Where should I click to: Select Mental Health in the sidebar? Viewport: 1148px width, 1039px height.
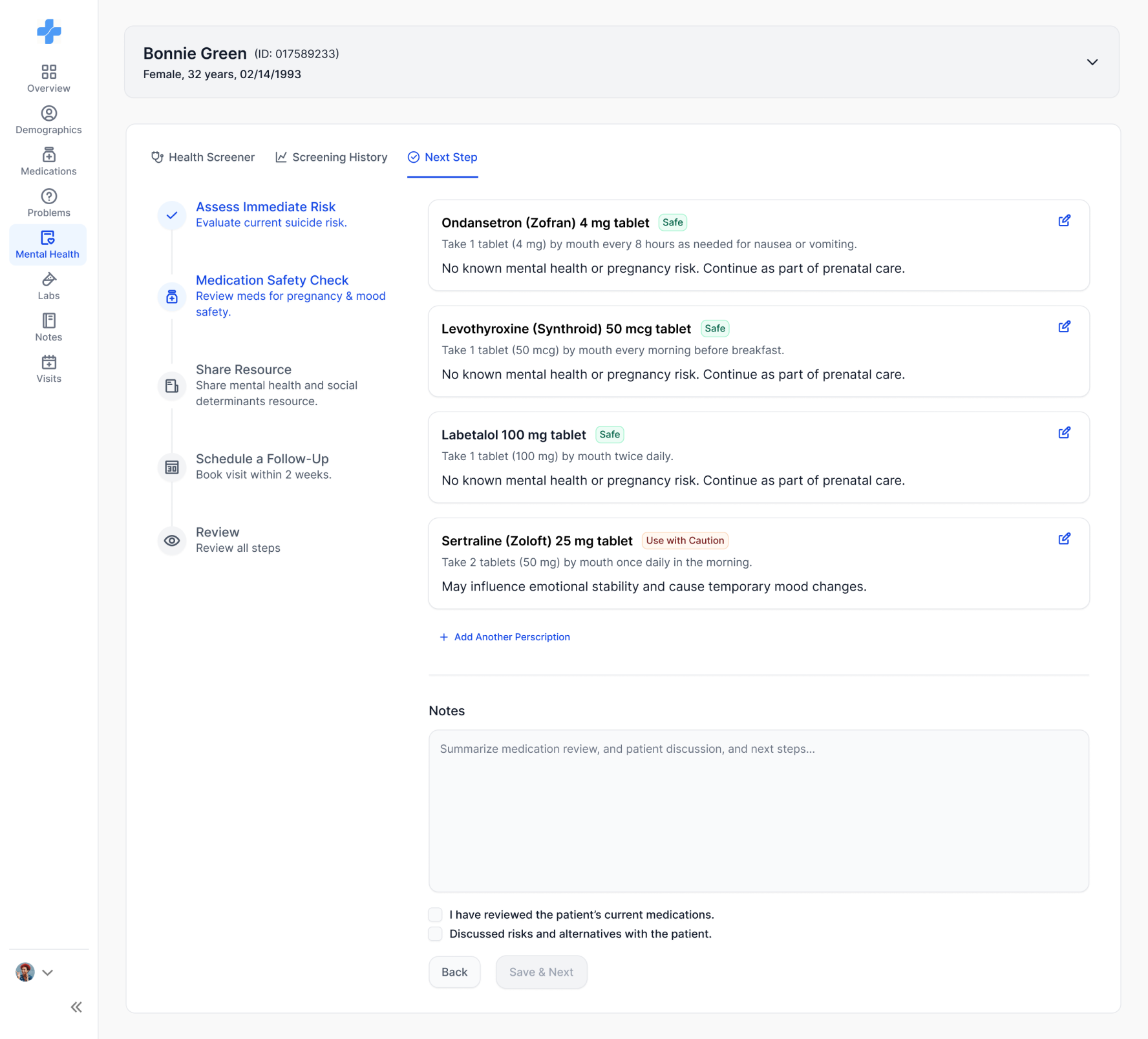48,245
